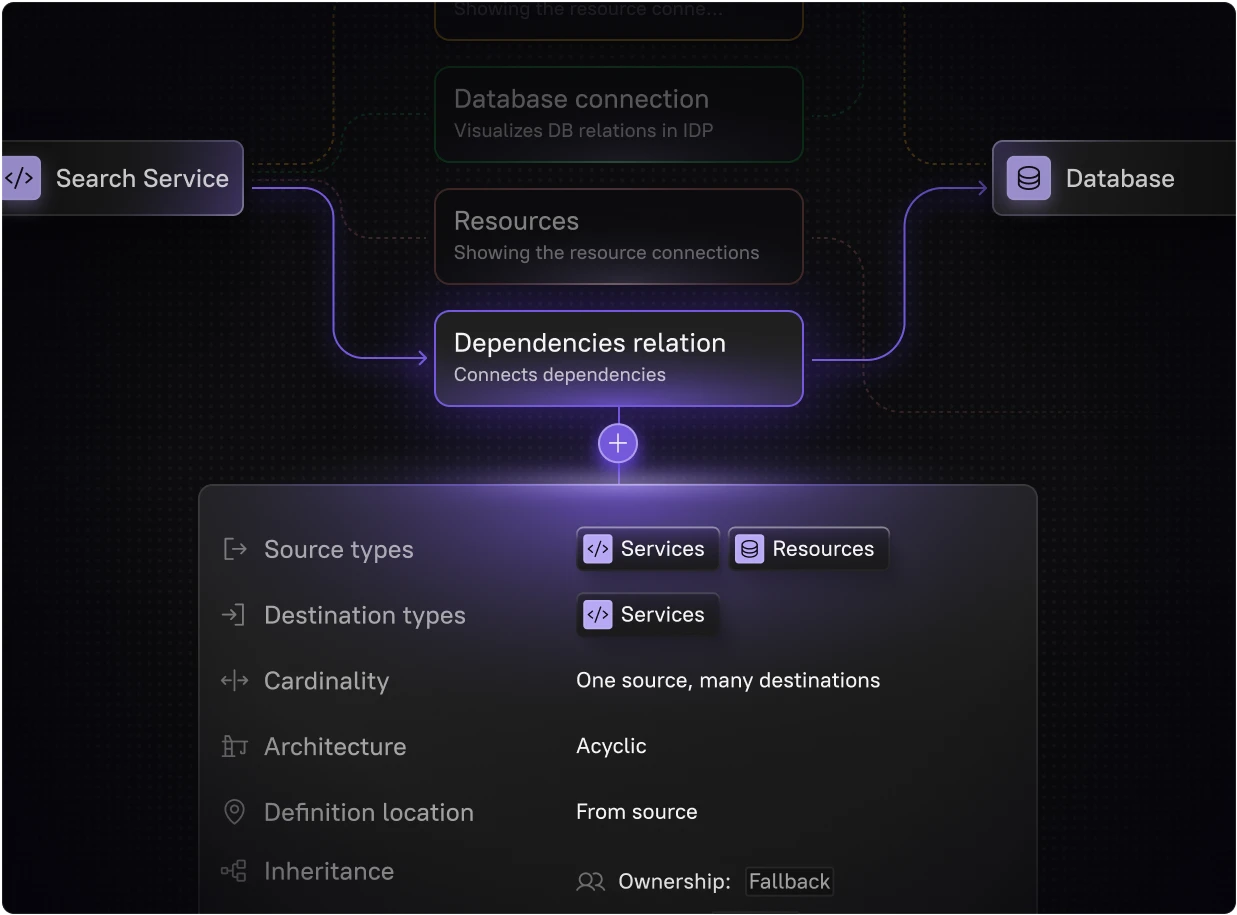Click the Services chip in Destination types
The image size is (1237, 915).
tap(647, 615)
